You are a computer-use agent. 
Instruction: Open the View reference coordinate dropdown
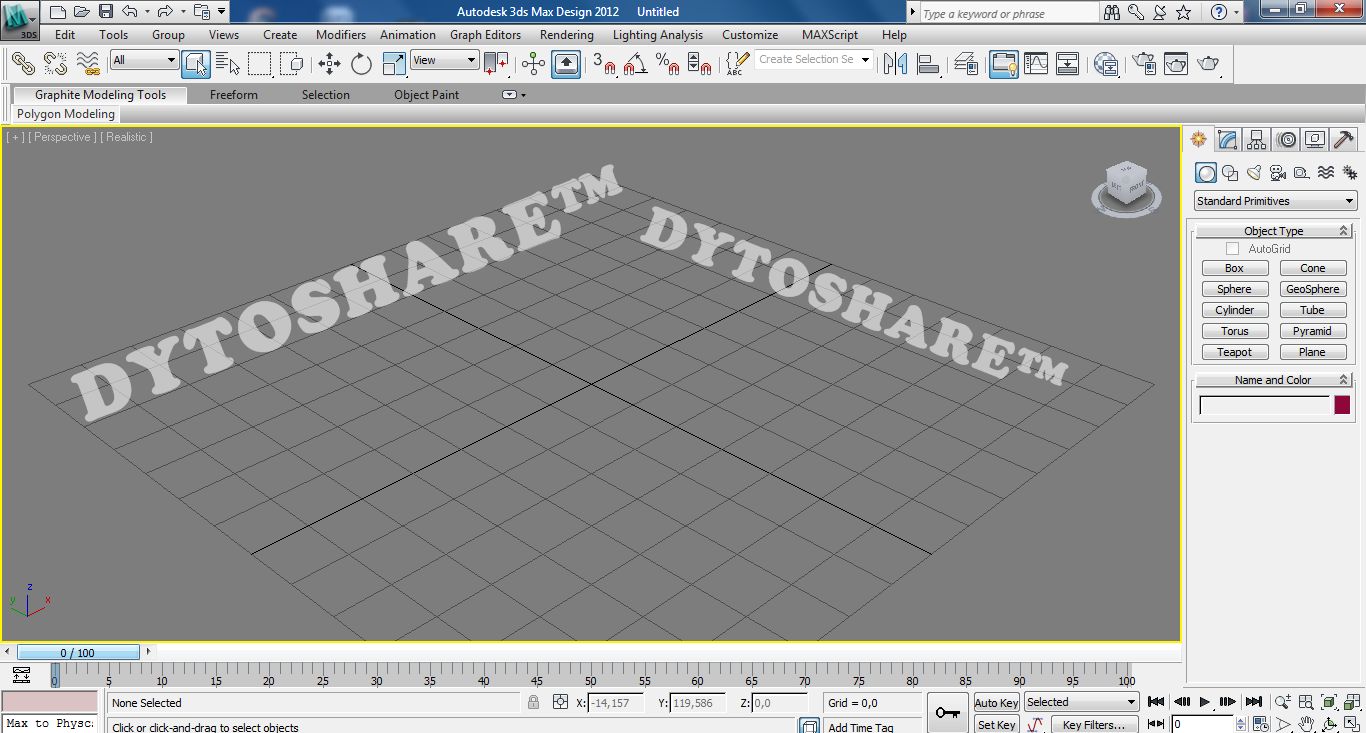(x=445, y=60)
